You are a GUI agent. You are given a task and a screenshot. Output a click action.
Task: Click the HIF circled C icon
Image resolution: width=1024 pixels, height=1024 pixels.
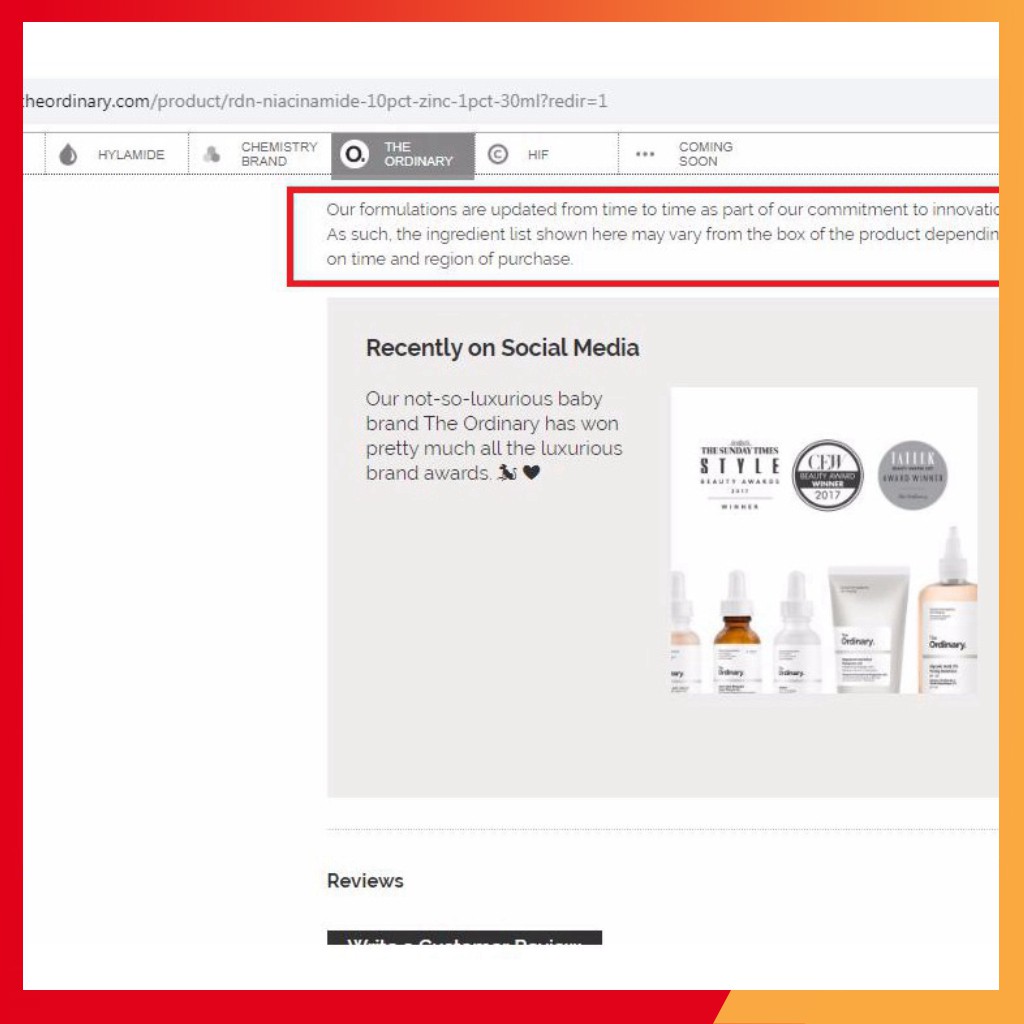click(x=497, y=154)
